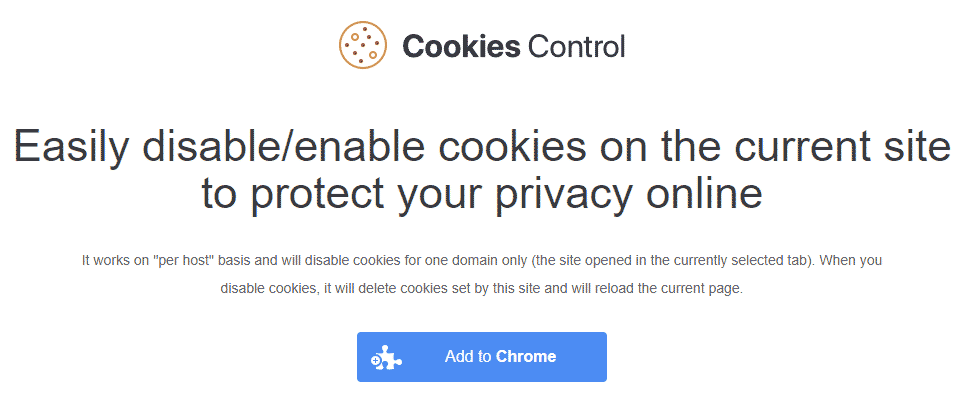
Task: Click the words Add to on the blue button
Action: pyautogui.click(x=468, y=357)
